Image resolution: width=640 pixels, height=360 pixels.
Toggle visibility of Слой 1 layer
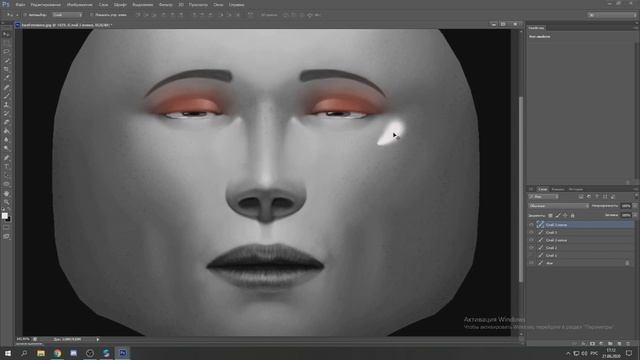tap(531, 256)
